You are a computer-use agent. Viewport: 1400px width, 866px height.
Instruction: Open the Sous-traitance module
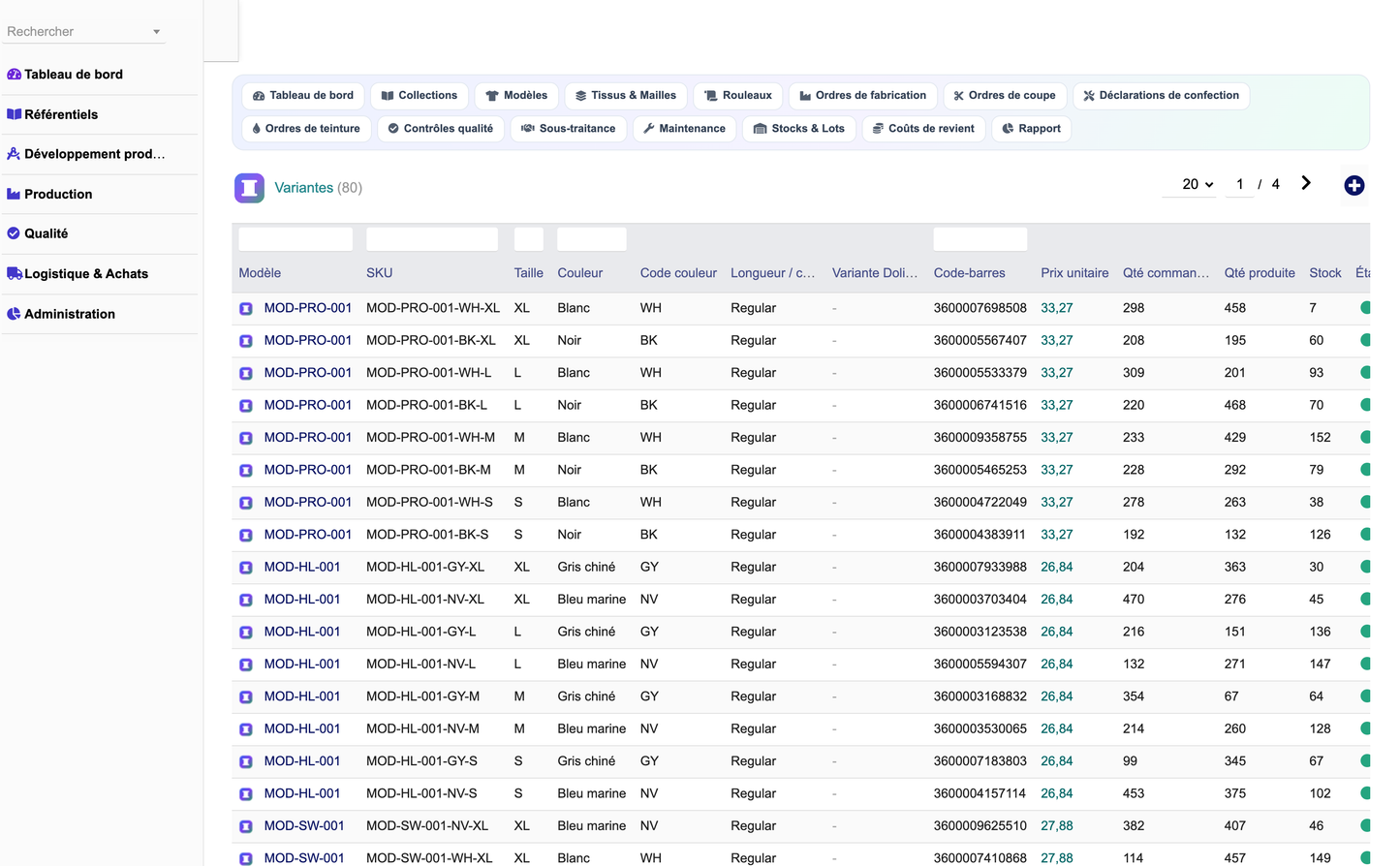[x=569, y=129]
